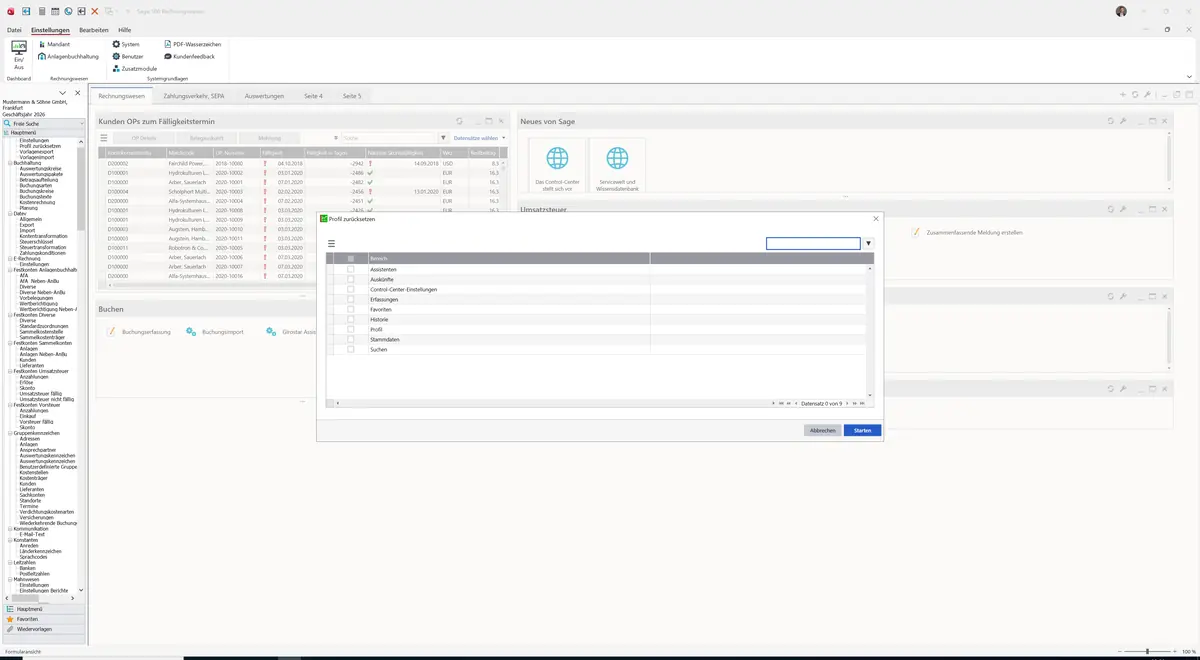The image size is (1200, 660).
Task: Tick the Assistenten checkbox
Action: pos(351,269)
